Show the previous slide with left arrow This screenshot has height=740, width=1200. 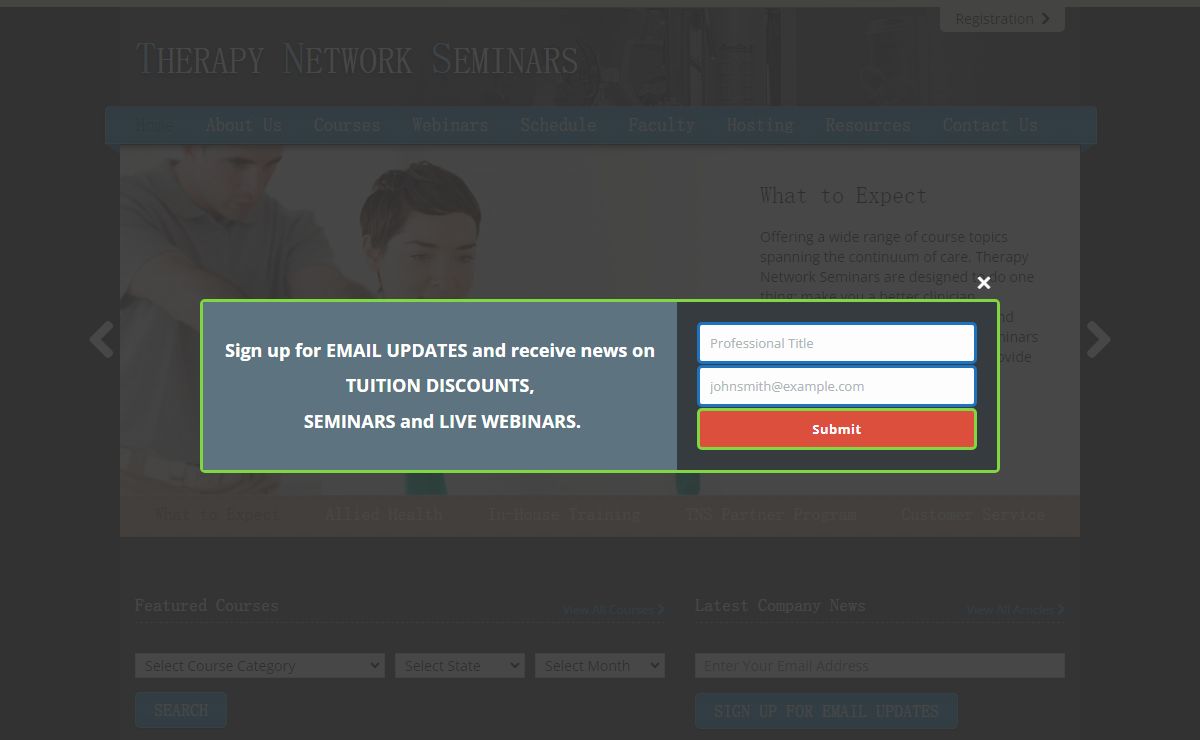pyautogui.click(x=101, y=340)
